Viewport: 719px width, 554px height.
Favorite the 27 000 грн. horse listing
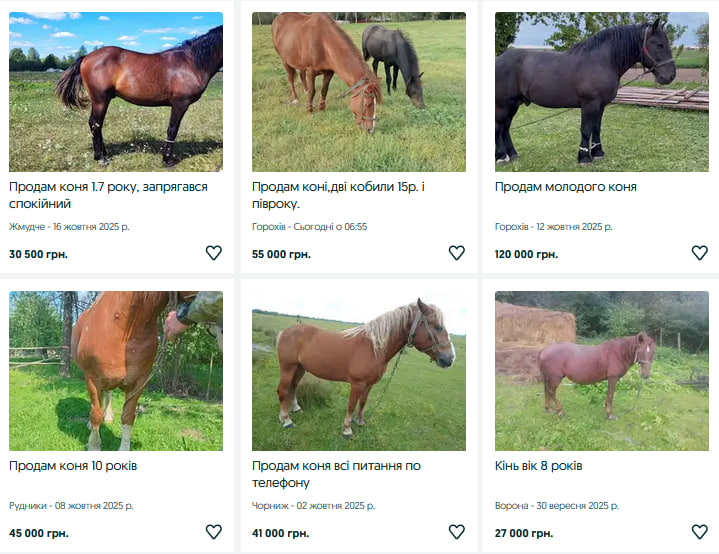point(700,532)
